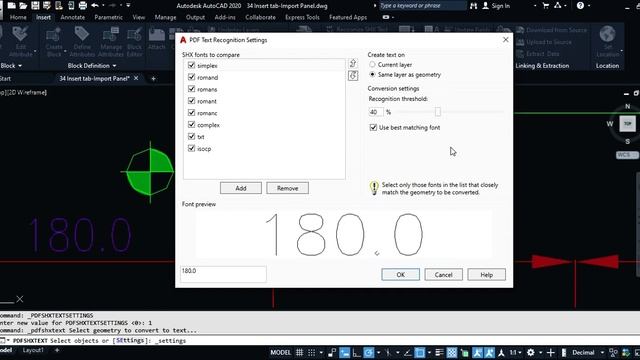Uncheck the isocp font checkbox
This screenshot has width=640, height=360.
point(191,148)
